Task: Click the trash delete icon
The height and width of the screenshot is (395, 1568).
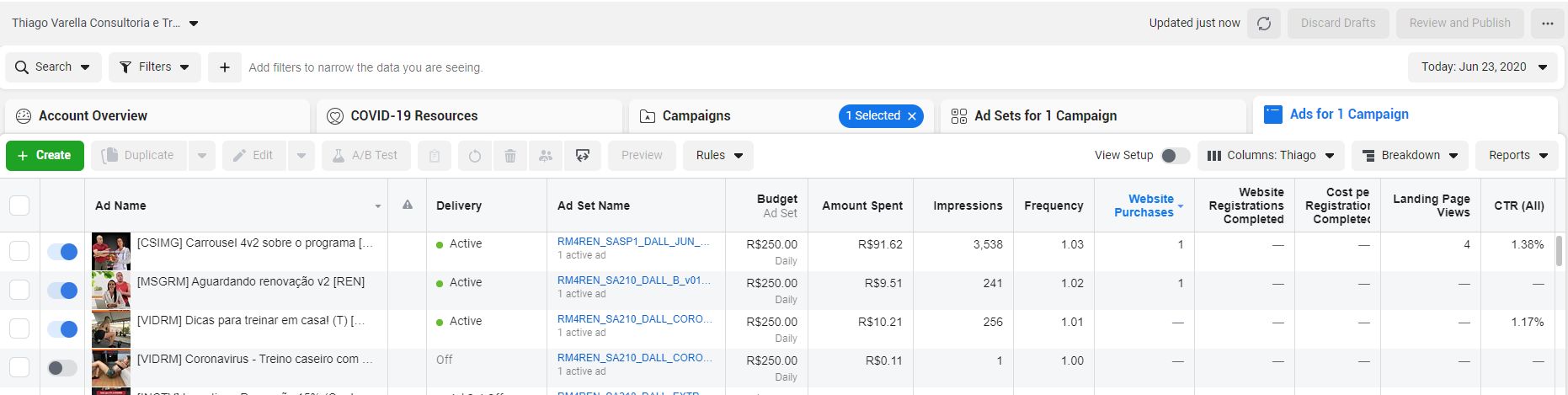Action: pyautogui.click(x=510, y=156)
